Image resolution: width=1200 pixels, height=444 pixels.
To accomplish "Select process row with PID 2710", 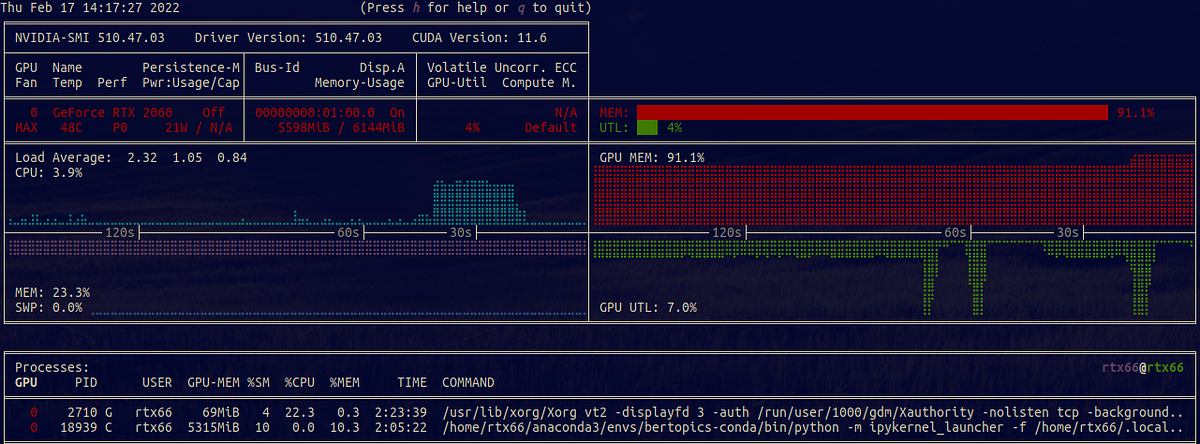I will (600, 413).
